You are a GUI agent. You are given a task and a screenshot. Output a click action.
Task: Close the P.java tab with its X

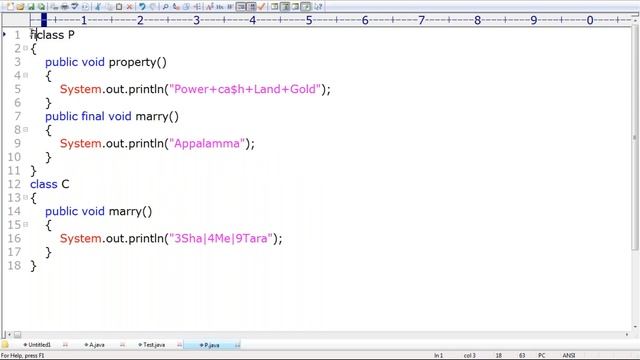click(237, 345)
